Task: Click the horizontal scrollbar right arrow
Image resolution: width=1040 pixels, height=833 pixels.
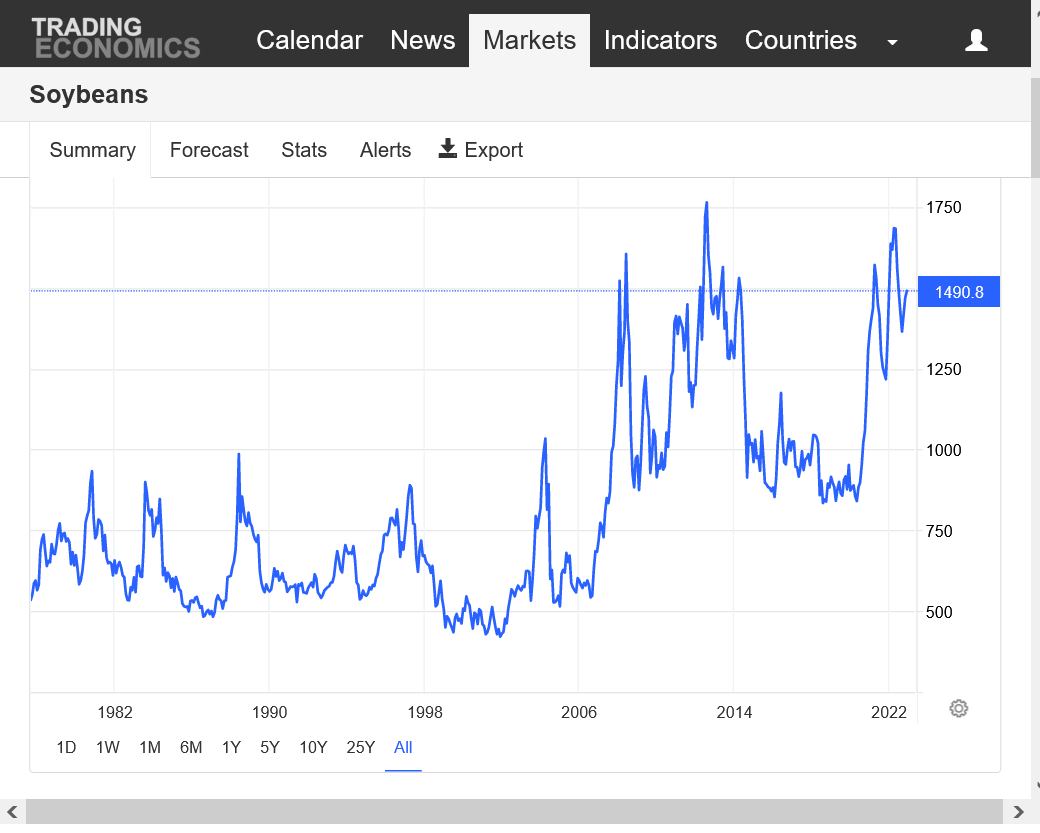Action: click(x=1018, y=811)
